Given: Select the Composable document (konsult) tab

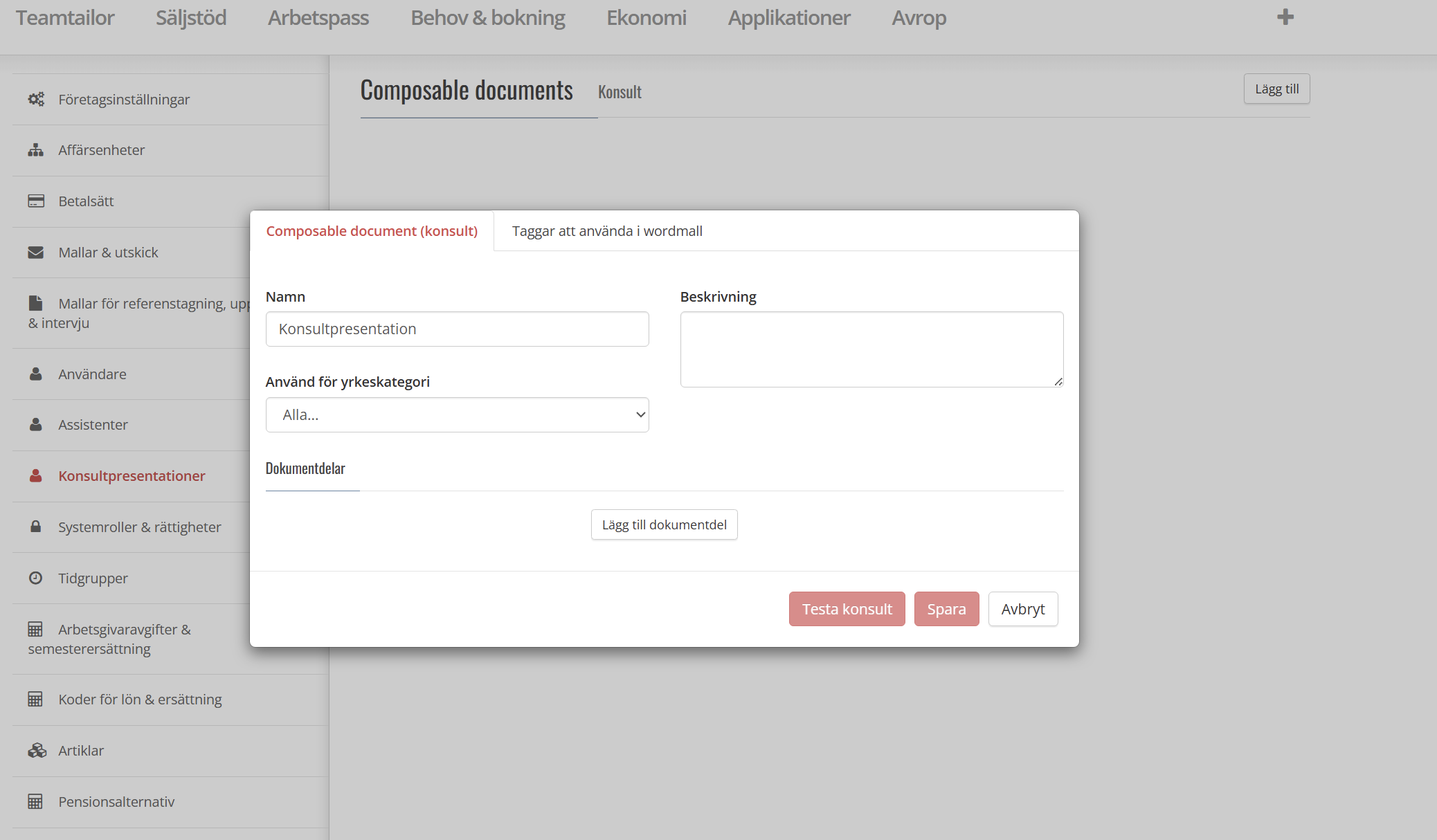Looking at the screenshot, I should tap(372, 231).
